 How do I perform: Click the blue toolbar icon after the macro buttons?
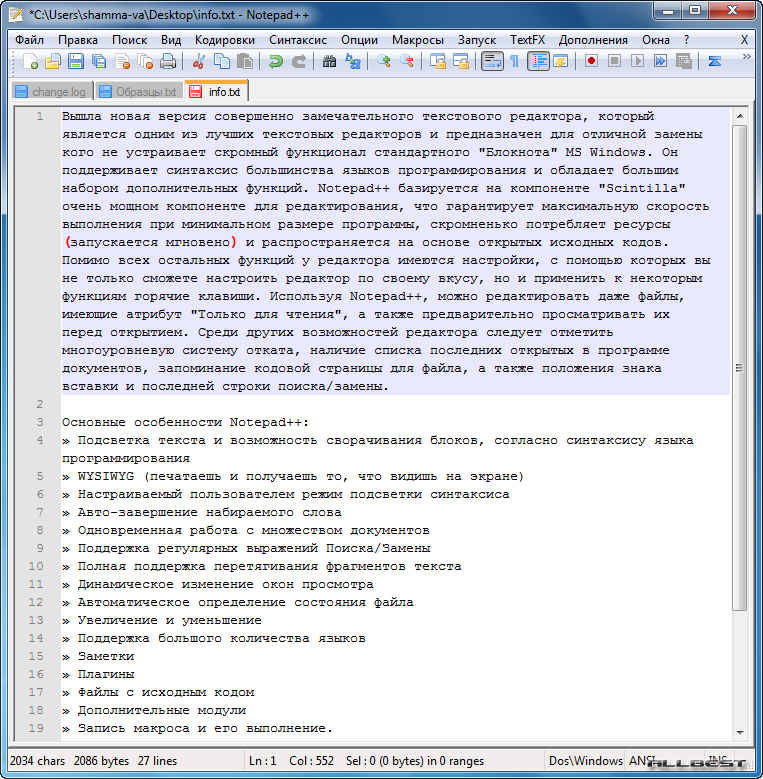click(714, 62)
